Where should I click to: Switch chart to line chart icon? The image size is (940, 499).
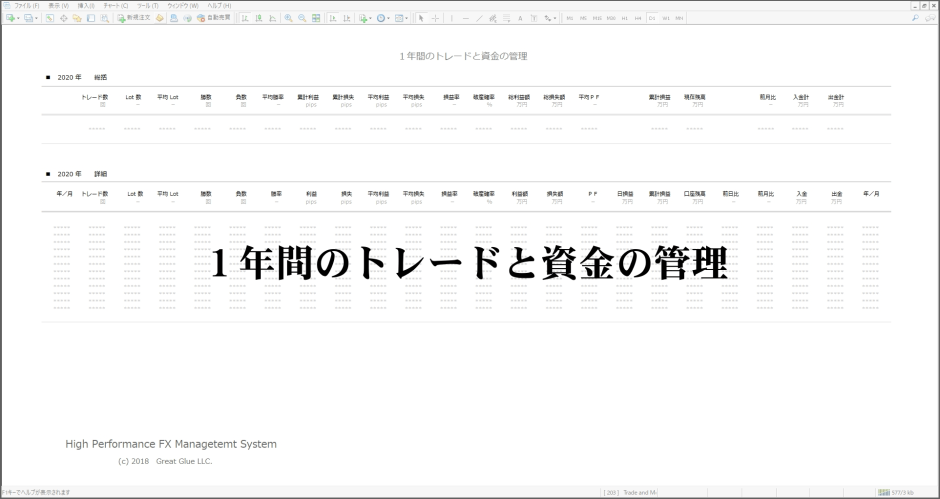pyautogui.click(x=272, y=18)
